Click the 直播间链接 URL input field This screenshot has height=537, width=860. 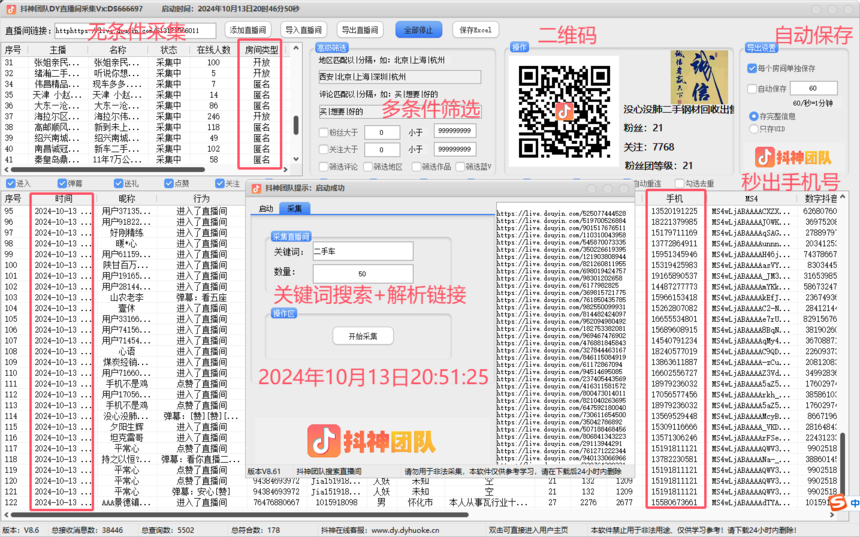pos(135,31)
